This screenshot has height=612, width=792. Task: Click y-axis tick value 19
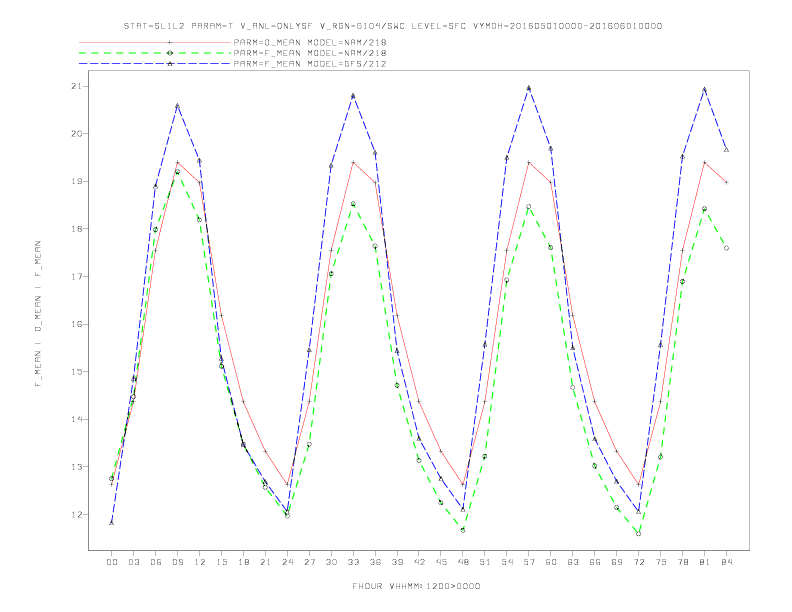76,181
